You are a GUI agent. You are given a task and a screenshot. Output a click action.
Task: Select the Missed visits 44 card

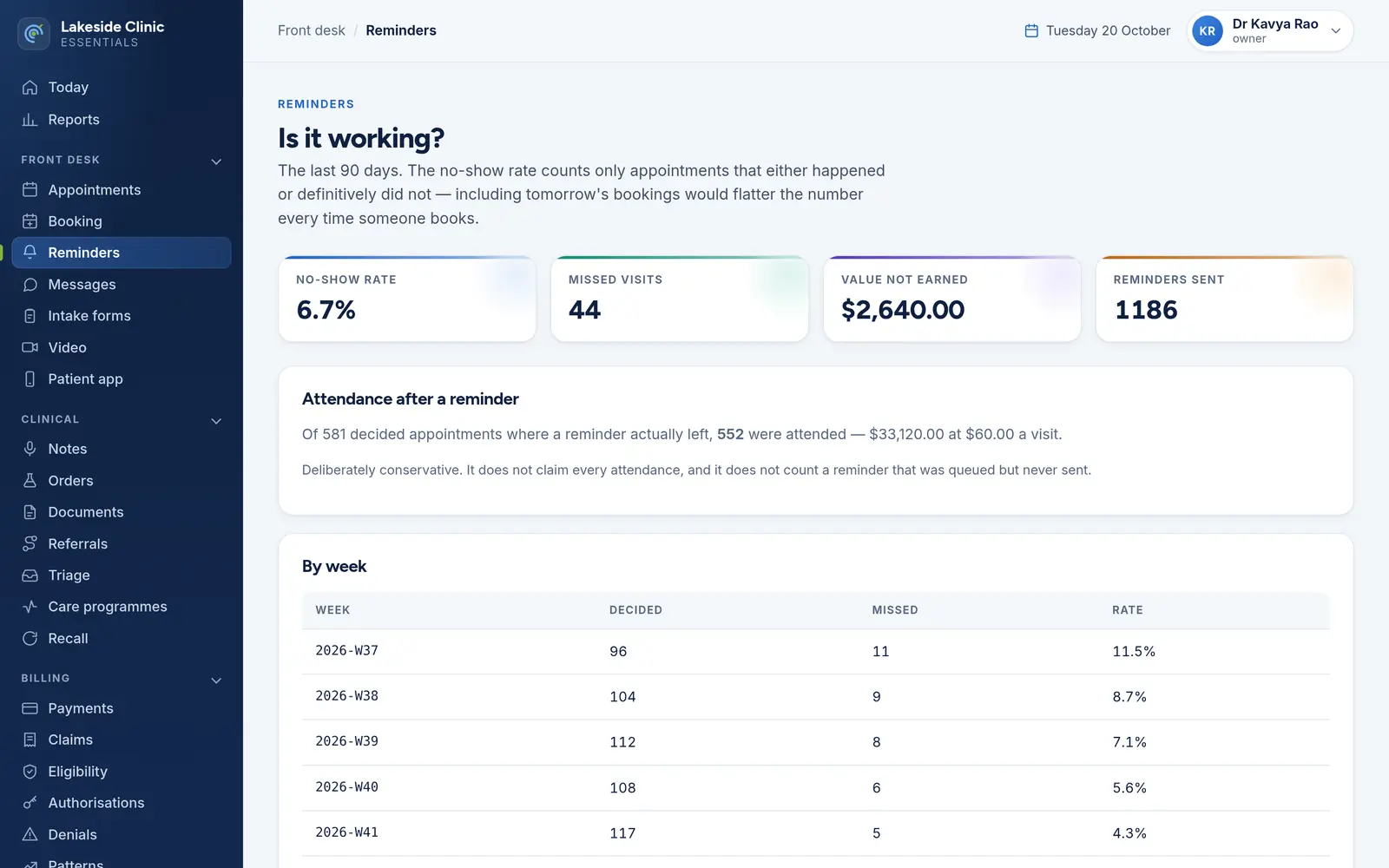[680, 299]
